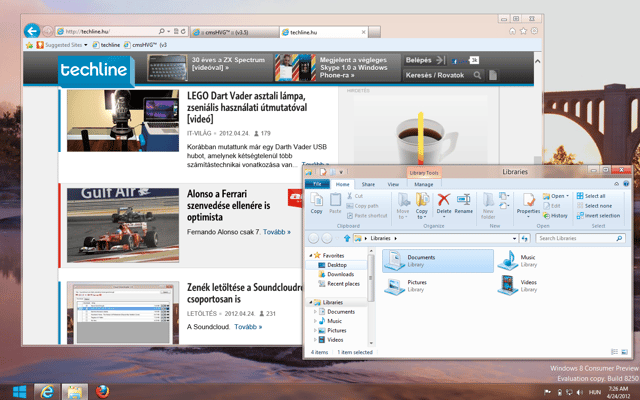Click the Up arrow in Explorer navigation

(347, 238)
